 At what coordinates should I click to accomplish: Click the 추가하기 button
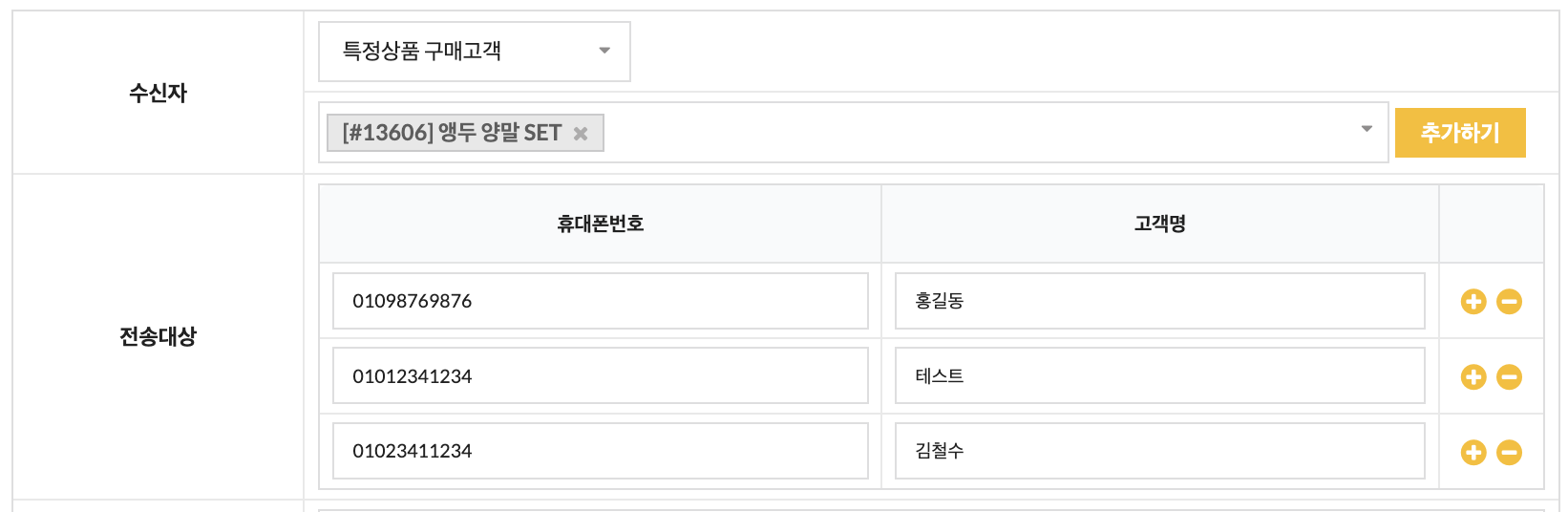(x=1460, y=133)
